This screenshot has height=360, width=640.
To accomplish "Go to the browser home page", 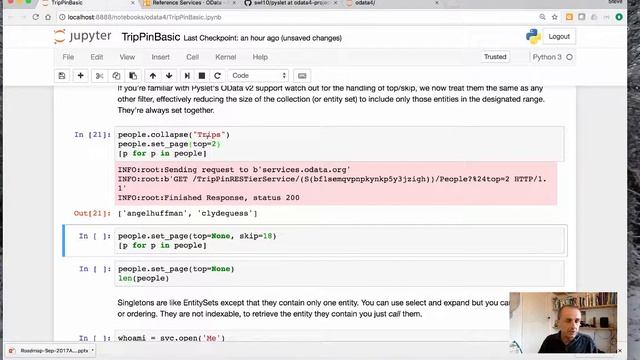I will point(48,17).
